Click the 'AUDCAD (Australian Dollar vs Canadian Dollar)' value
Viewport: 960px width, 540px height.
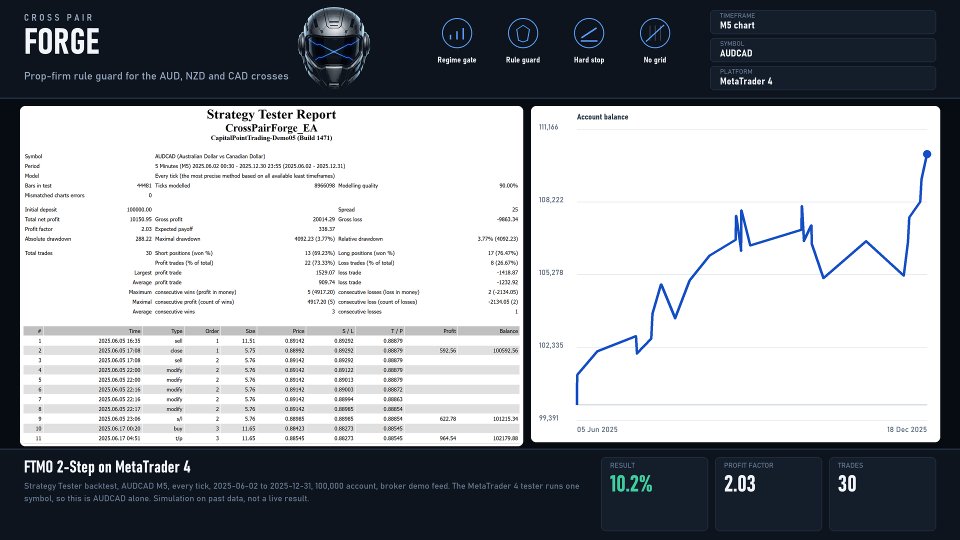point(210,156)
